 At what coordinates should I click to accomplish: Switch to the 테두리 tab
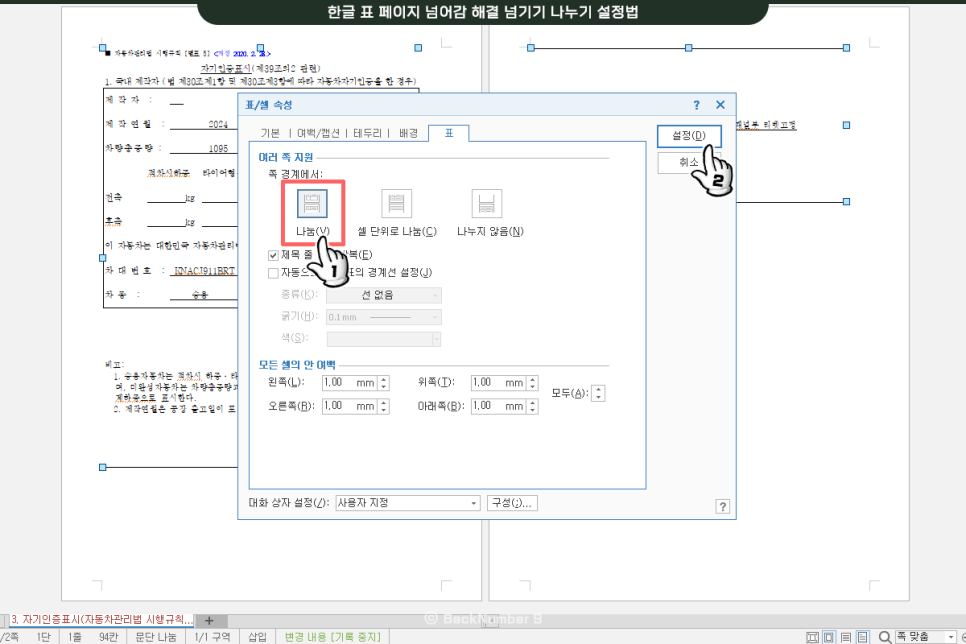(x=368, y=133)
